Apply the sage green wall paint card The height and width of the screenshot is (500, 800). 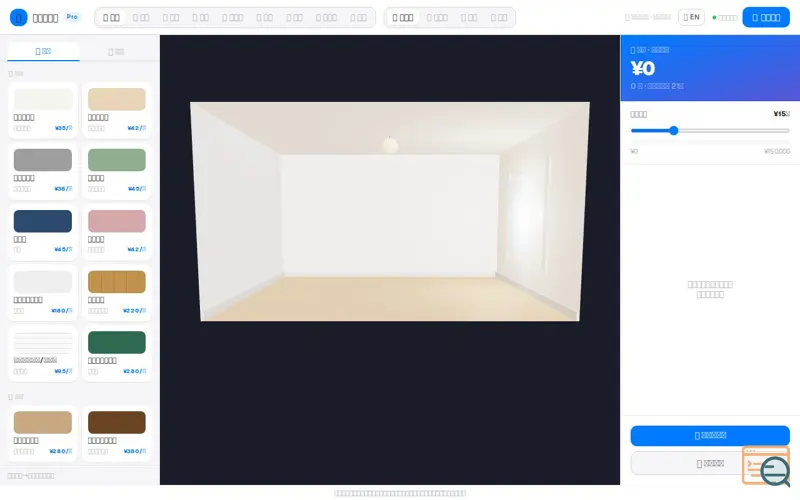tap(117, 171)
